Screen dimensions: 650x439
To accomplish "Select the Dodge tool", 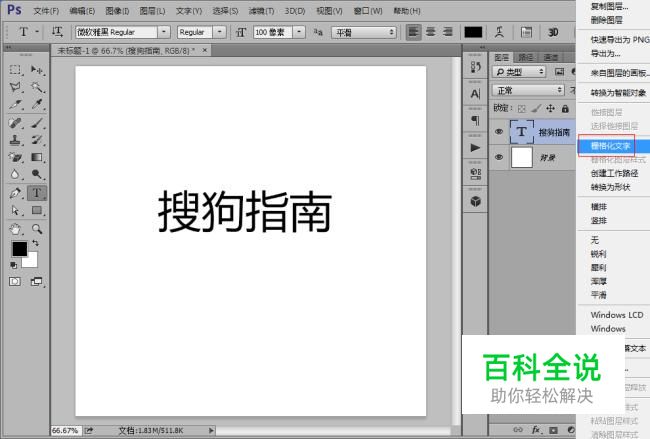I will click(37, 174).
